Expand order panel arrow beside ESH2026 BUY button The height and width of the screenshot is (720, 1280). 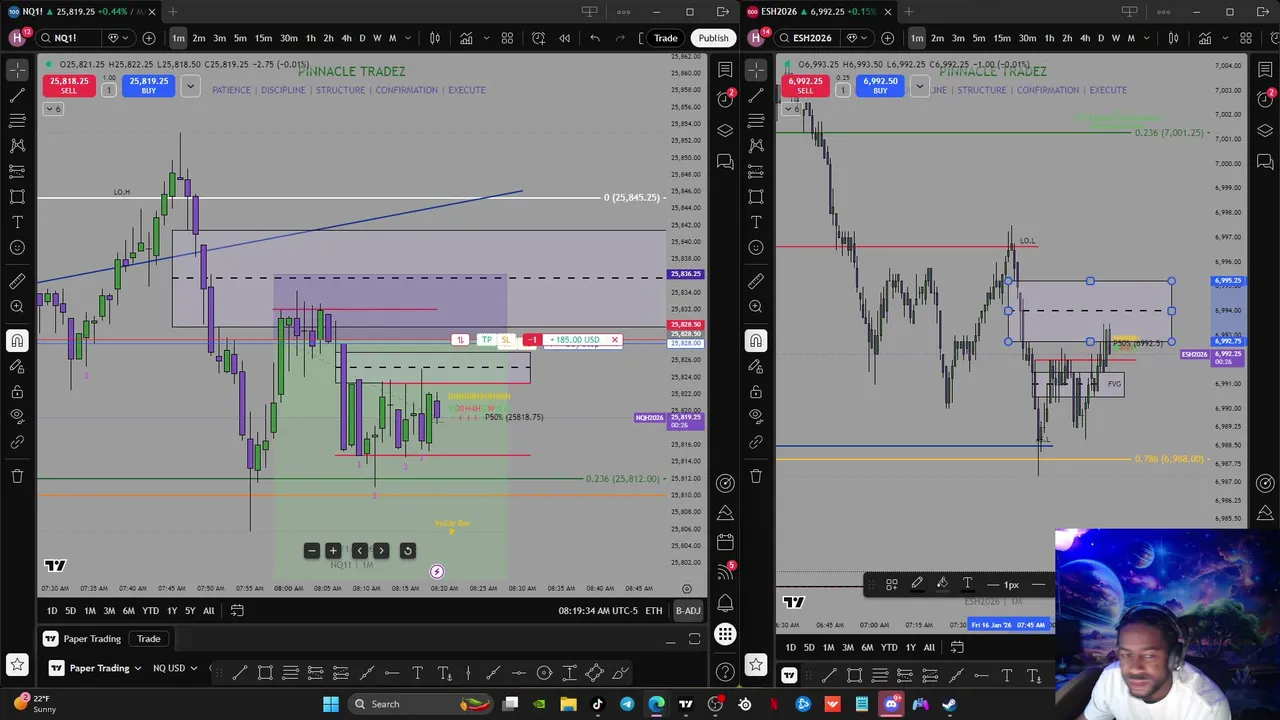pos(919,86)
